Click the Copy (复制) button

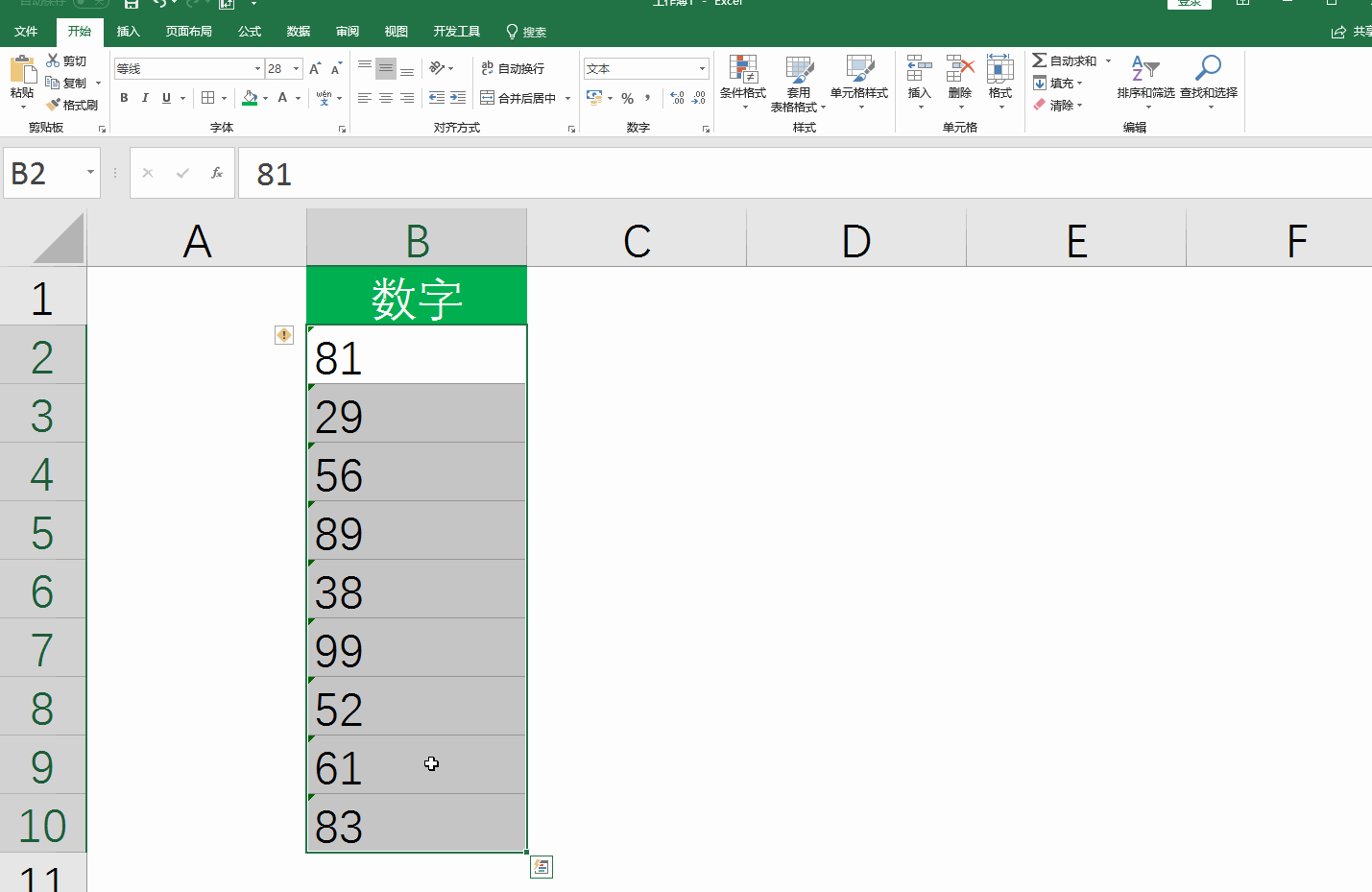66,83
